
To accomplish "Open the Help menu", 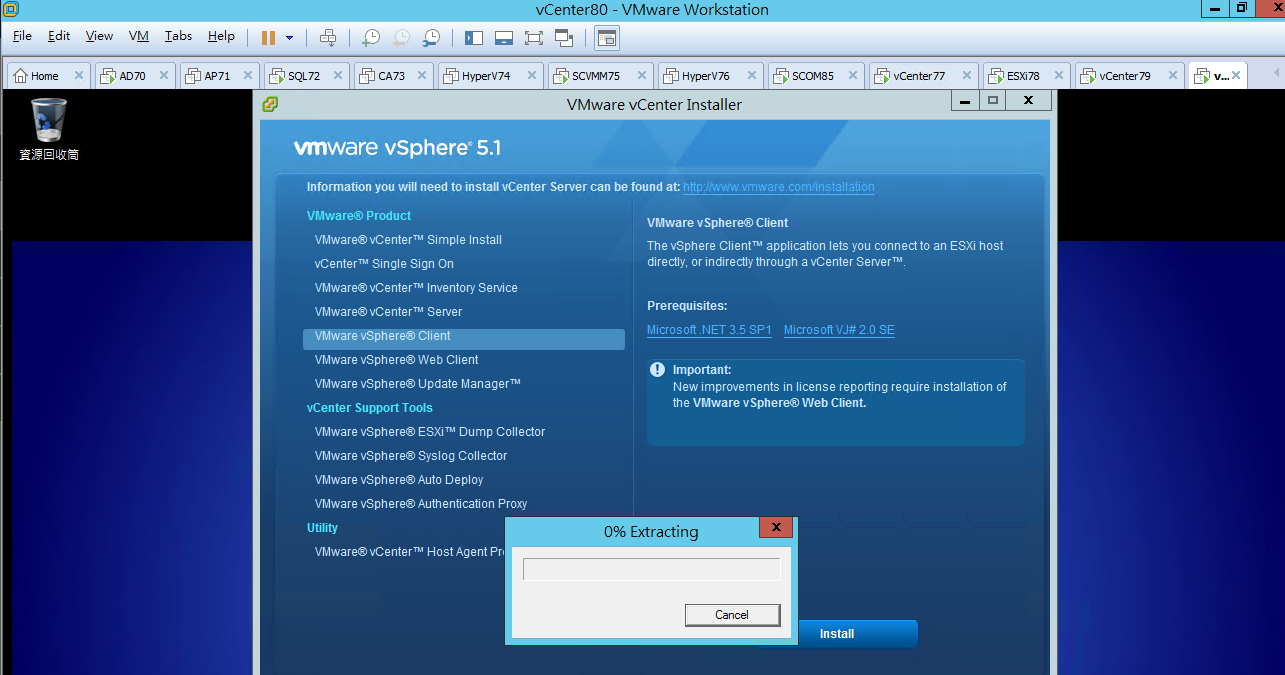I will pos(221,36).
